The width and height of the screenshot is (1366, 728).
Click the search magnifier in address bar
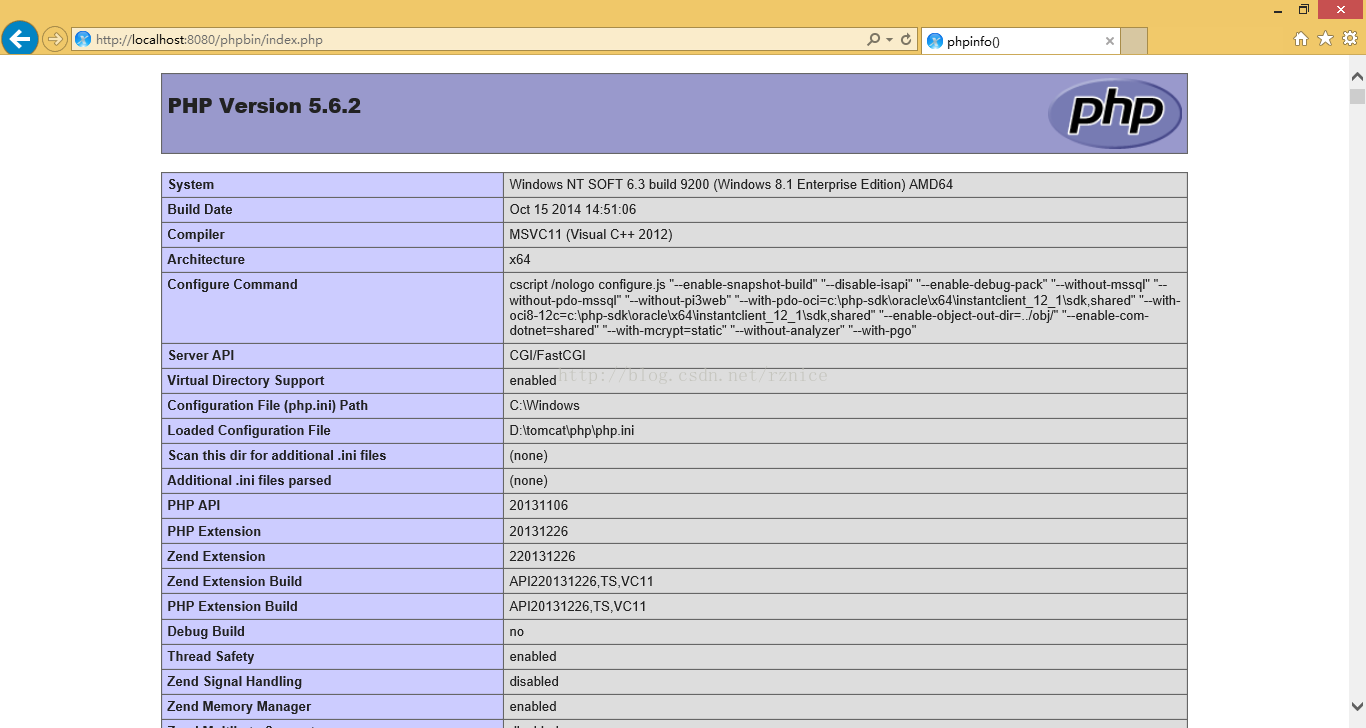coord(874,40)
